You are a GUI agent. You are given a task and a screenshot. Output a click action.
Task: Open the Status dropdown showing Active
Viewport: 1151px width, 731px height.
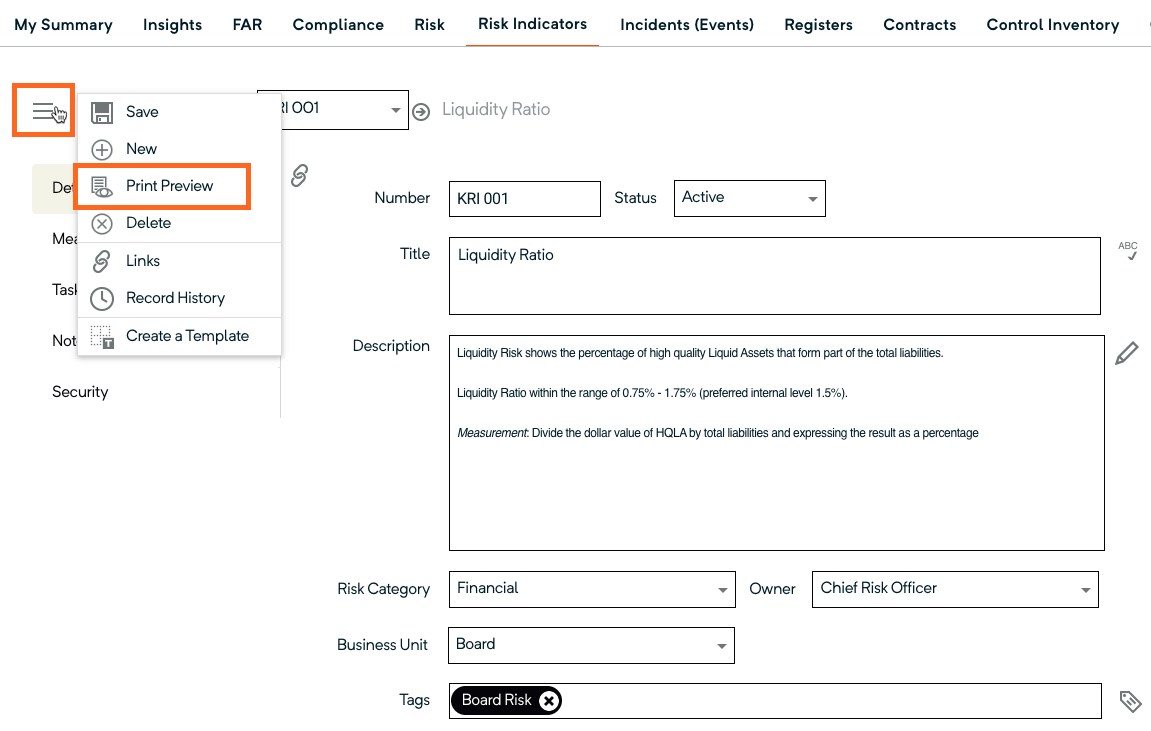(x=749, y=198)
